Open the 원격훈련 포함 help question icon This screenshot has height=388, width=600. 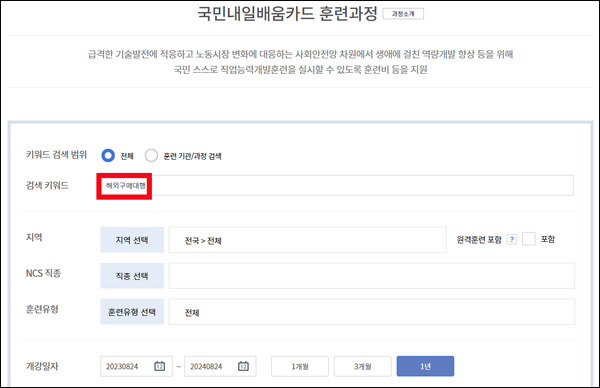(512, 240)
